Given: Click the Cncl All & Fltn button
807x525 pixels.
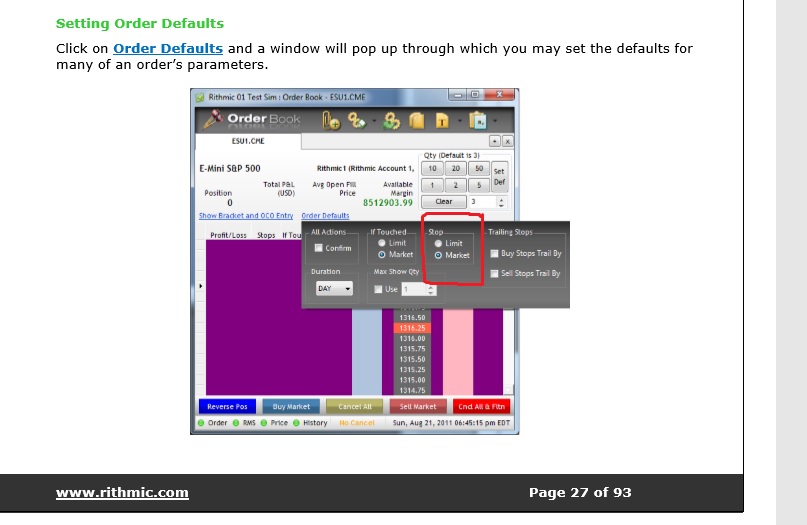Looking at the screenshot, I should coord(482,407).
